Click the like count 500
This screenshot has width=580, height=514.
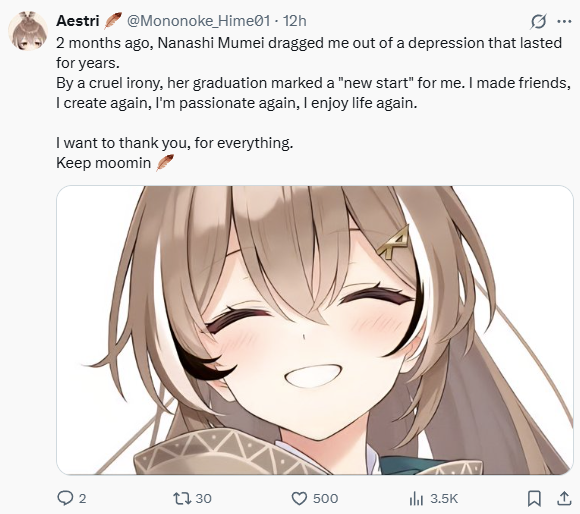[x=326, y=498]
